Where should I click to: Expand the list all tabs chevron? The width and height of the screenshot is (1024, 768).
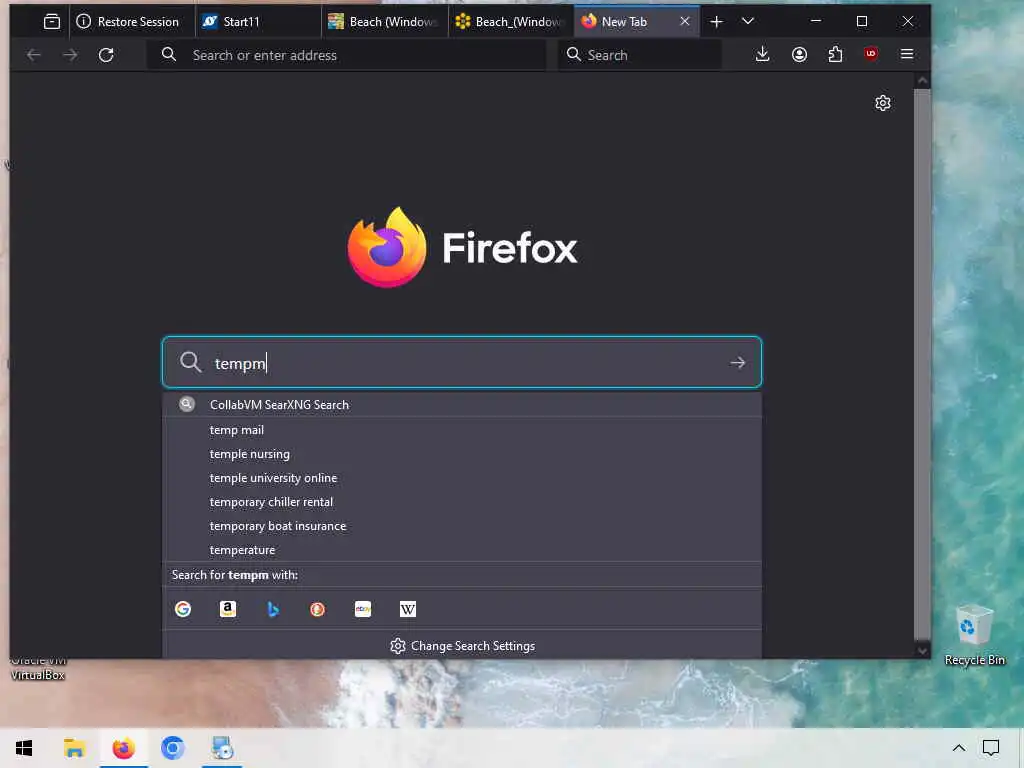coord(748,22)
